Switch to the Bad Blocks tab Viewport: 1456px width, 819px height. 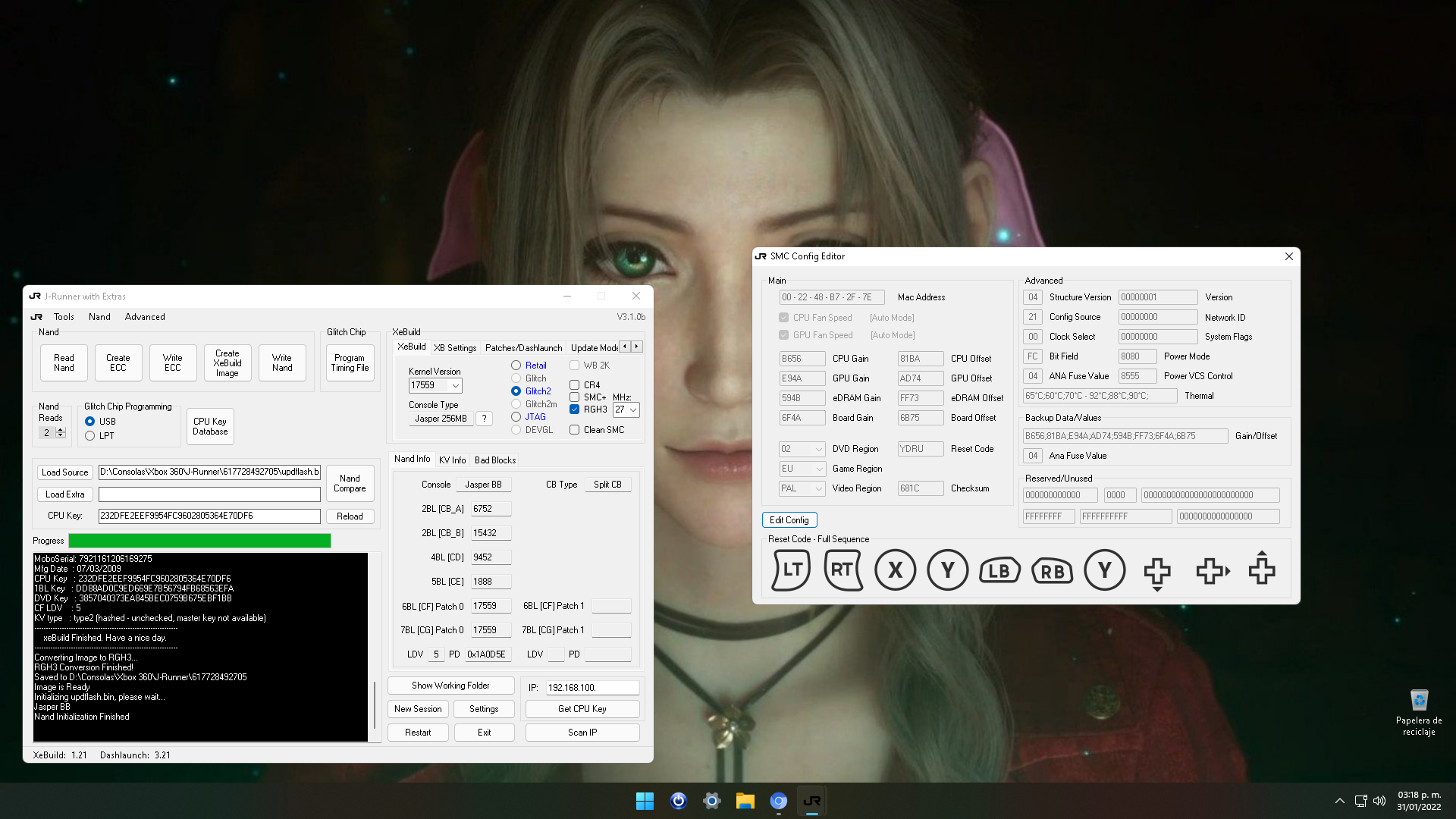coord(495,460)
